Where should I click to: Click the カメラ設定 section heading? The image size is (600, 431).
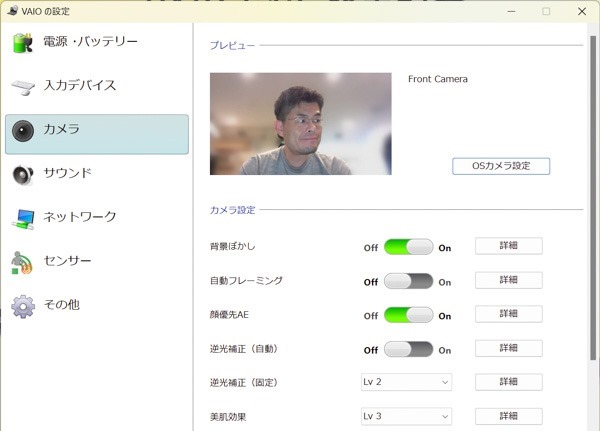(x=232, y=210)
